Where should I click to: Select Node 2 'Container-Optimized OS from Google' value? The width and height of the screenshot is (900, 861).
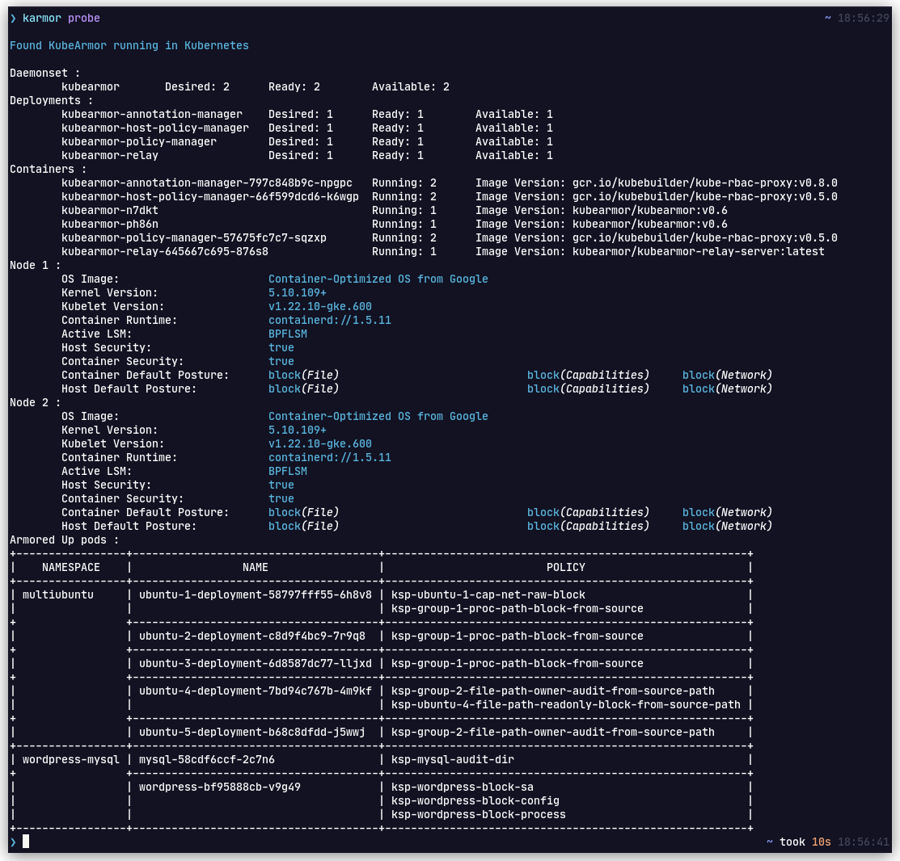click(x=378, y=416)
